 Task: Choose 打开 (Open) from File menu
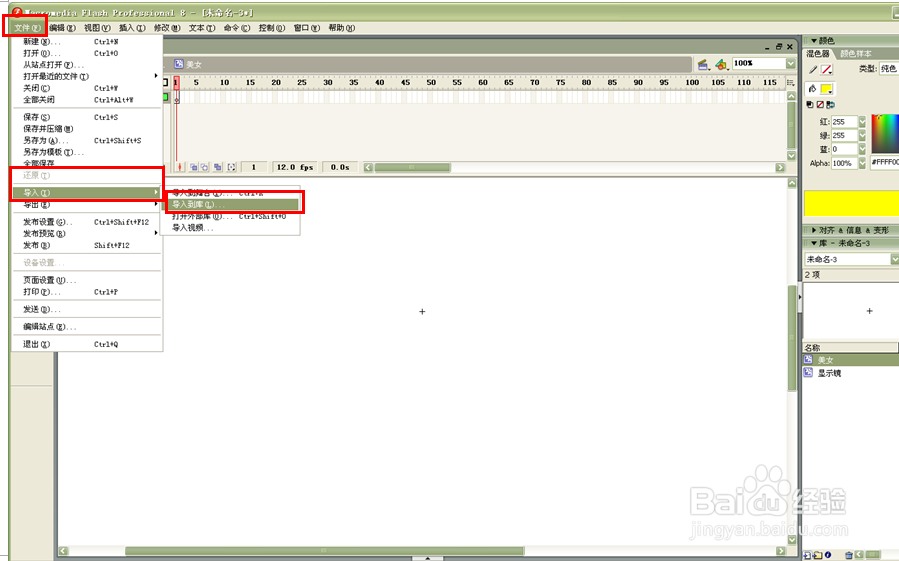pos(87,53)
